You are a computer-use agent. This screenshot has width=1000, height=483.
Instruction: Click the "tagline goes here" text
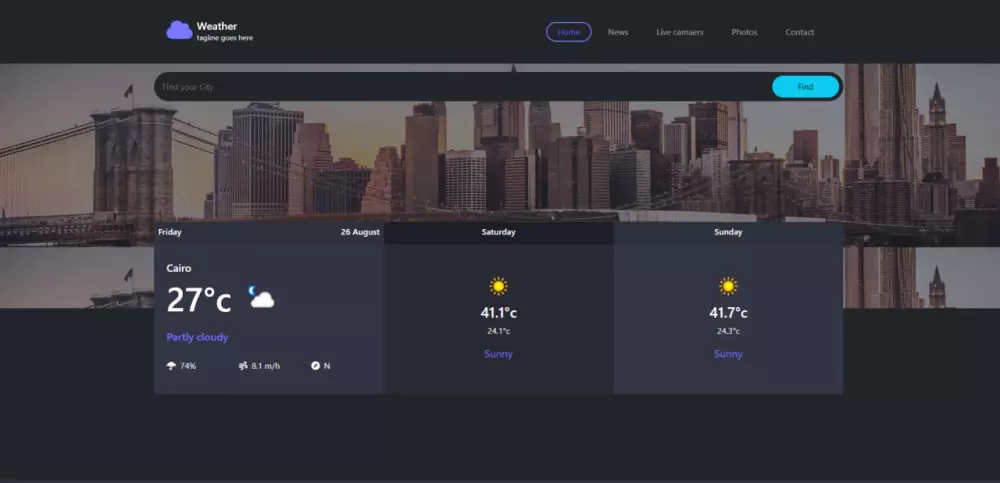pyautogui.click(x=224, y=38)
